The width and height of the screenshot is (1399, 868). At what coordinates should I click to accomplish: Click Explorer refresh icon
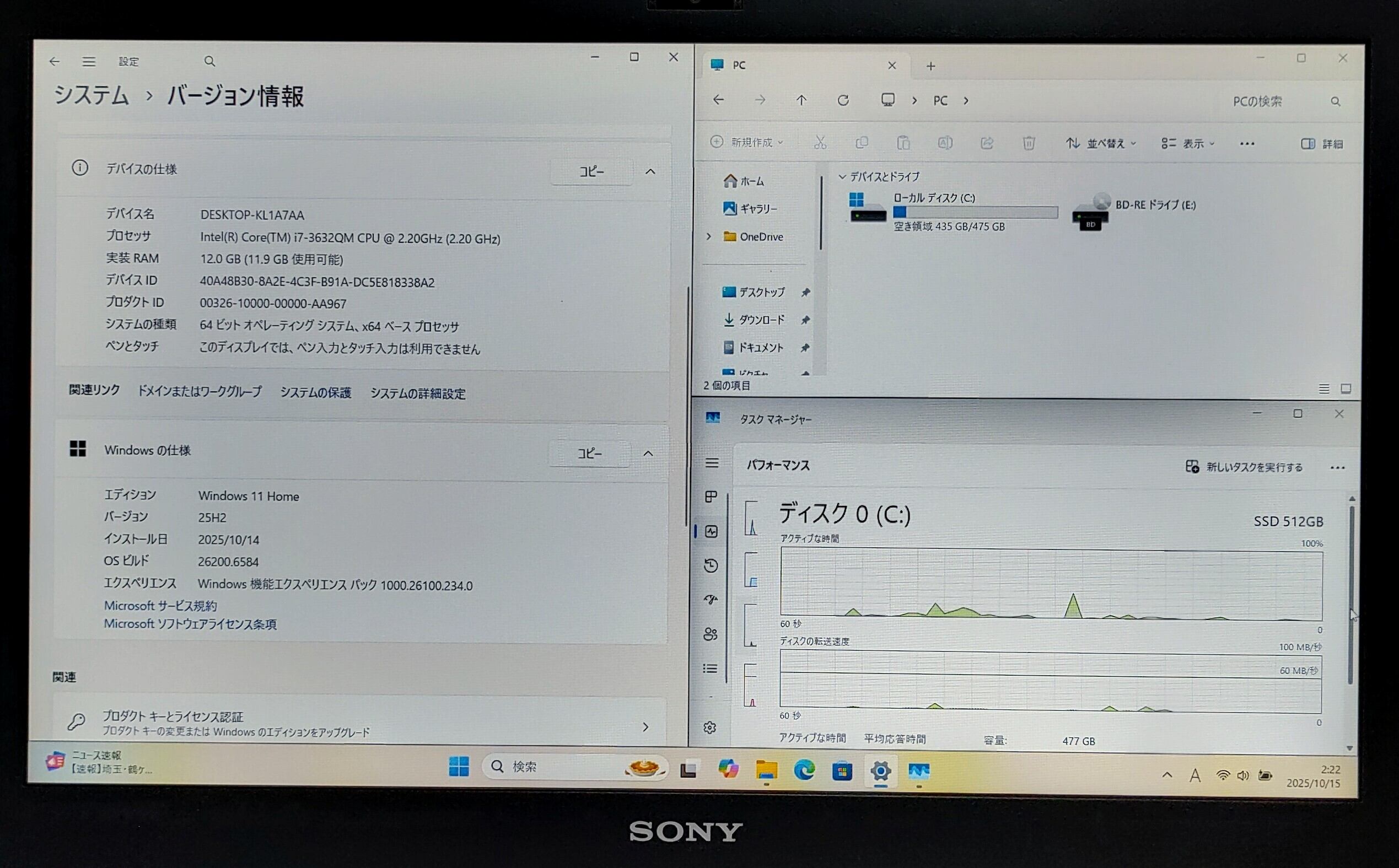point(843,101)
